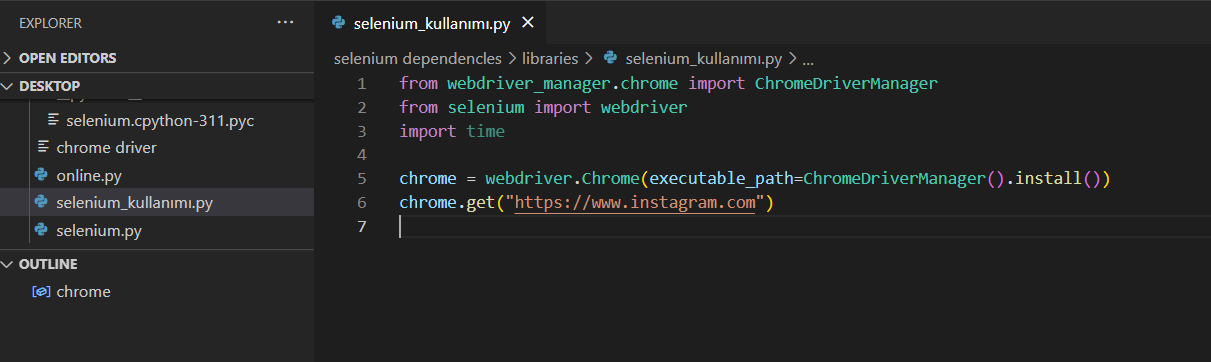Click 'libraries' breadcrumb segment

point(550,59)
